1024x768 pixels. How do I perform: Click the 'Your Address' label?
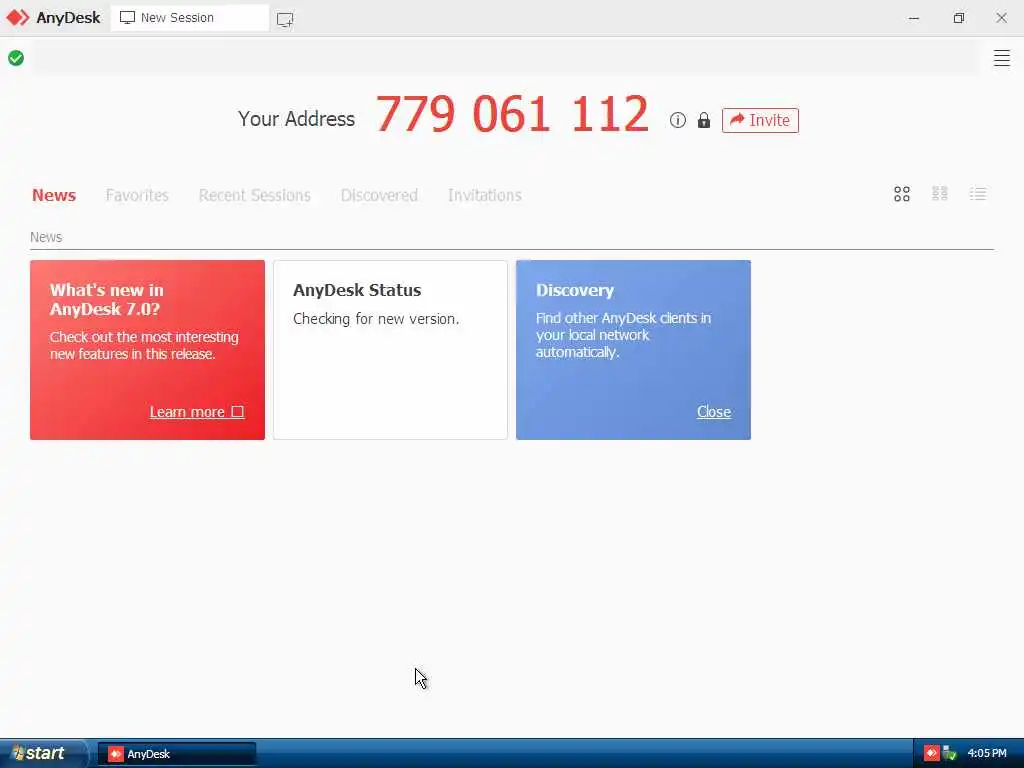pos(296,119)
